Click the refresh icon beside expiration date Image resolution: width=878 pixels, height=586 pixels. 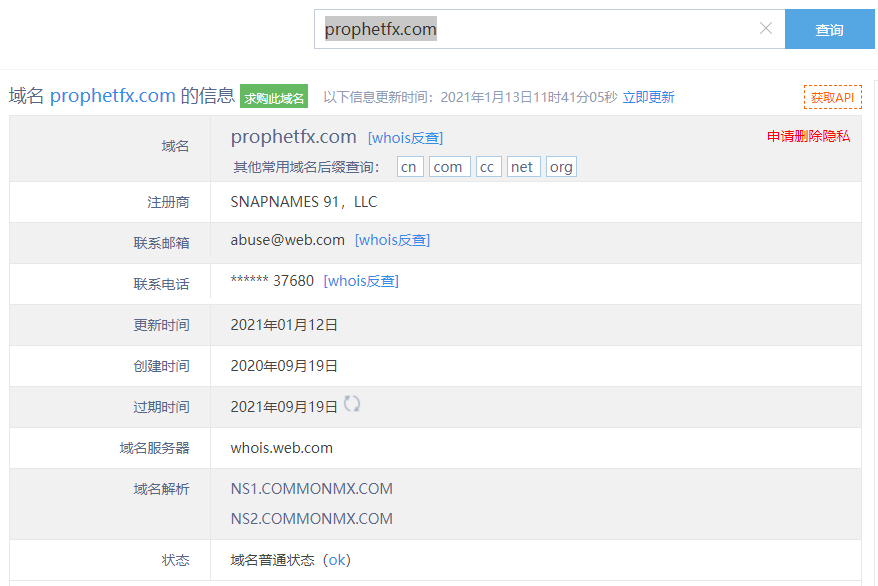point(352,404)
